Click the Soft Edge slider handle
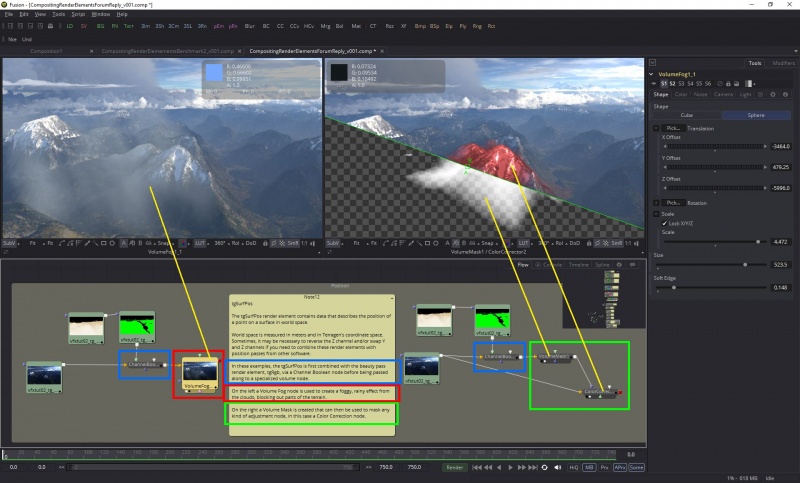The width and height of the screenshot is (800, 483). point(673,288)
